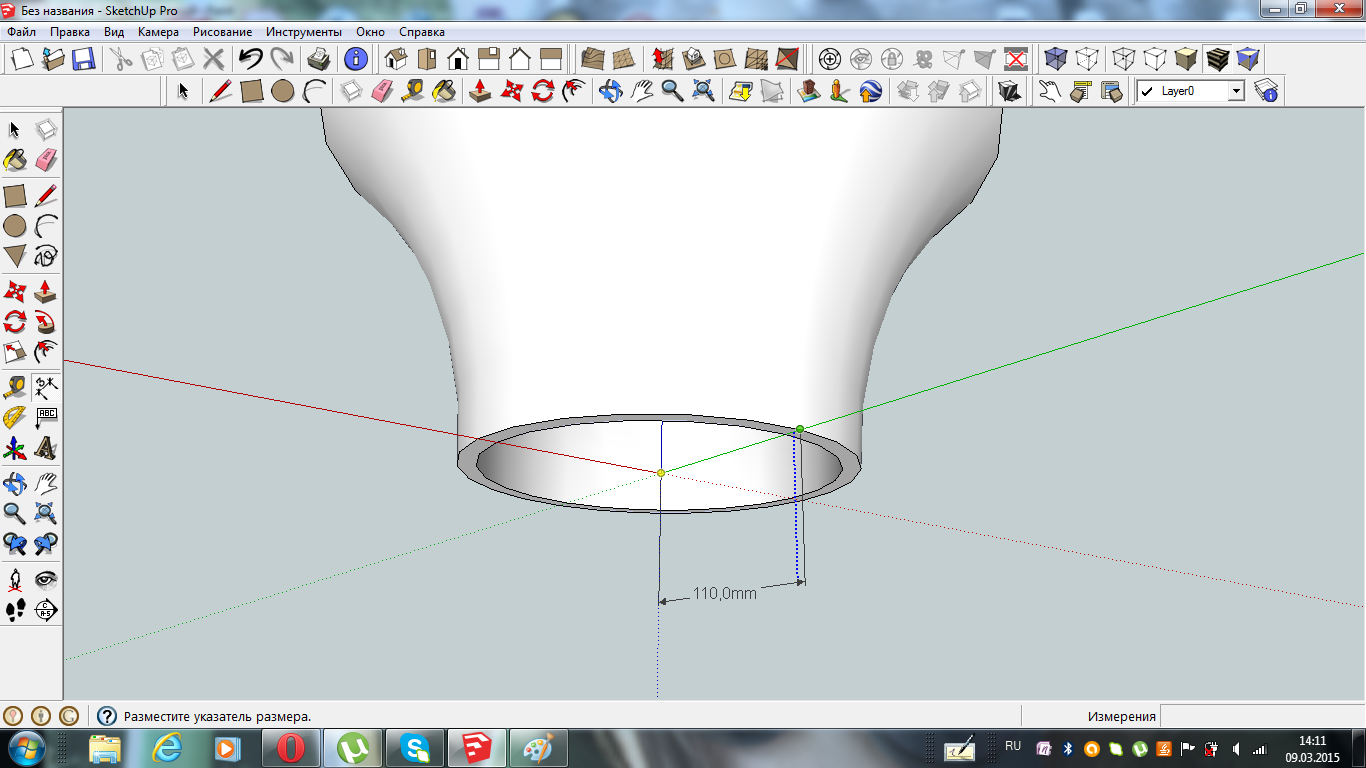Click the Paint Bucket in top toolbar

pyautogui.click(x=444, y=91)
